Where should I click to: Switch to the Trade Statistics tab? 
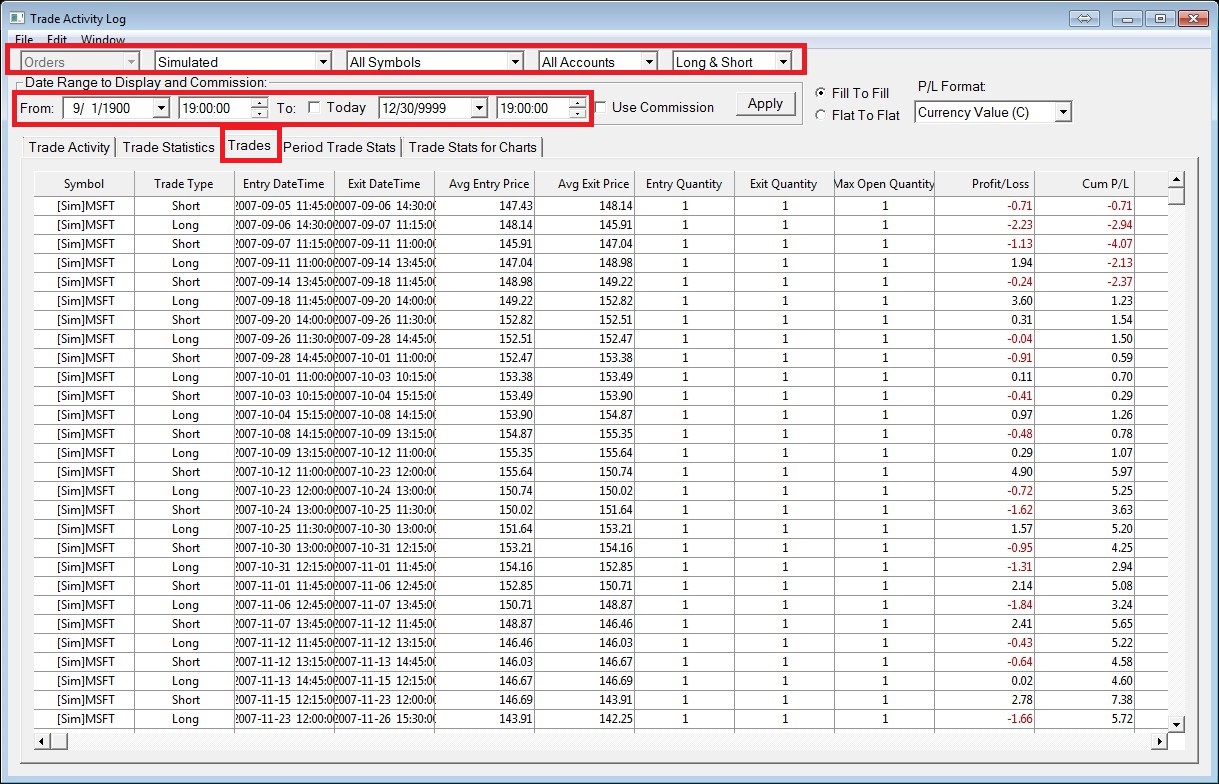click(x=169, y=147)
